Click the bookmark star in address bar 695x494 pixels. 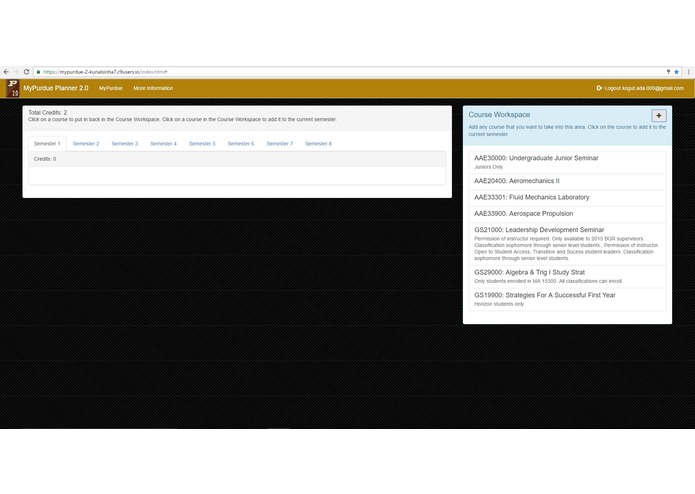pyautogui.click(x=676, y=72)
